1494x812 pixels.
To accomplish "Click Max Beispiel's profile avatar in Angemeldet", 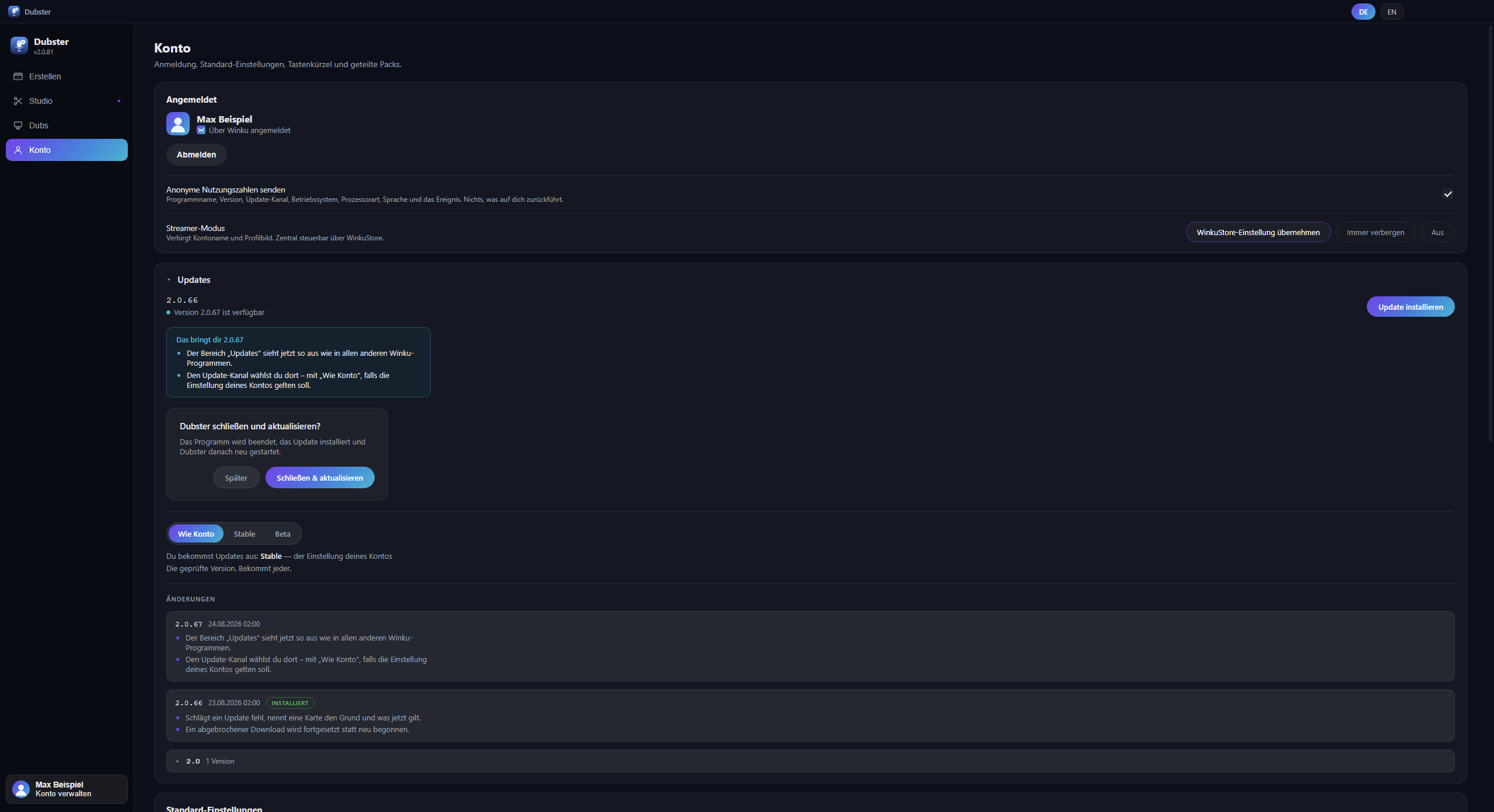I will (x=178, y=124).
